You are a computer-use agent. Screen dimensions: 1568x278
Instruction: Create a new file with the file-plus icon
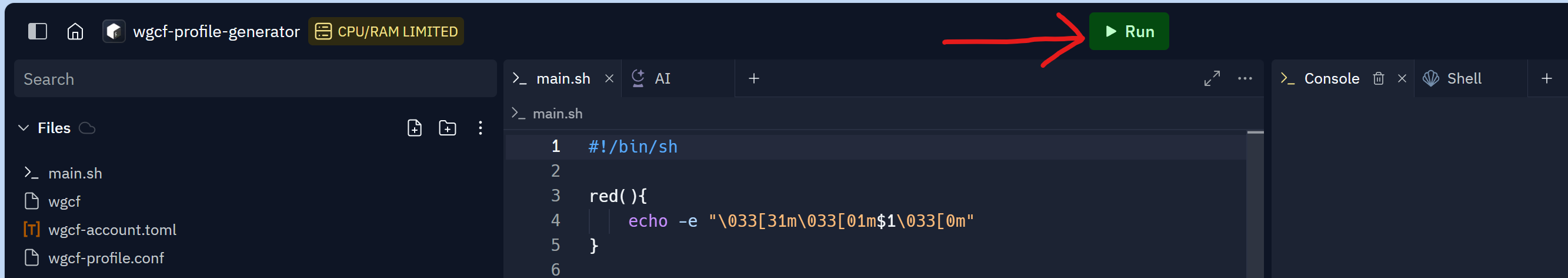pyautogui.click(x=415, y=128)
